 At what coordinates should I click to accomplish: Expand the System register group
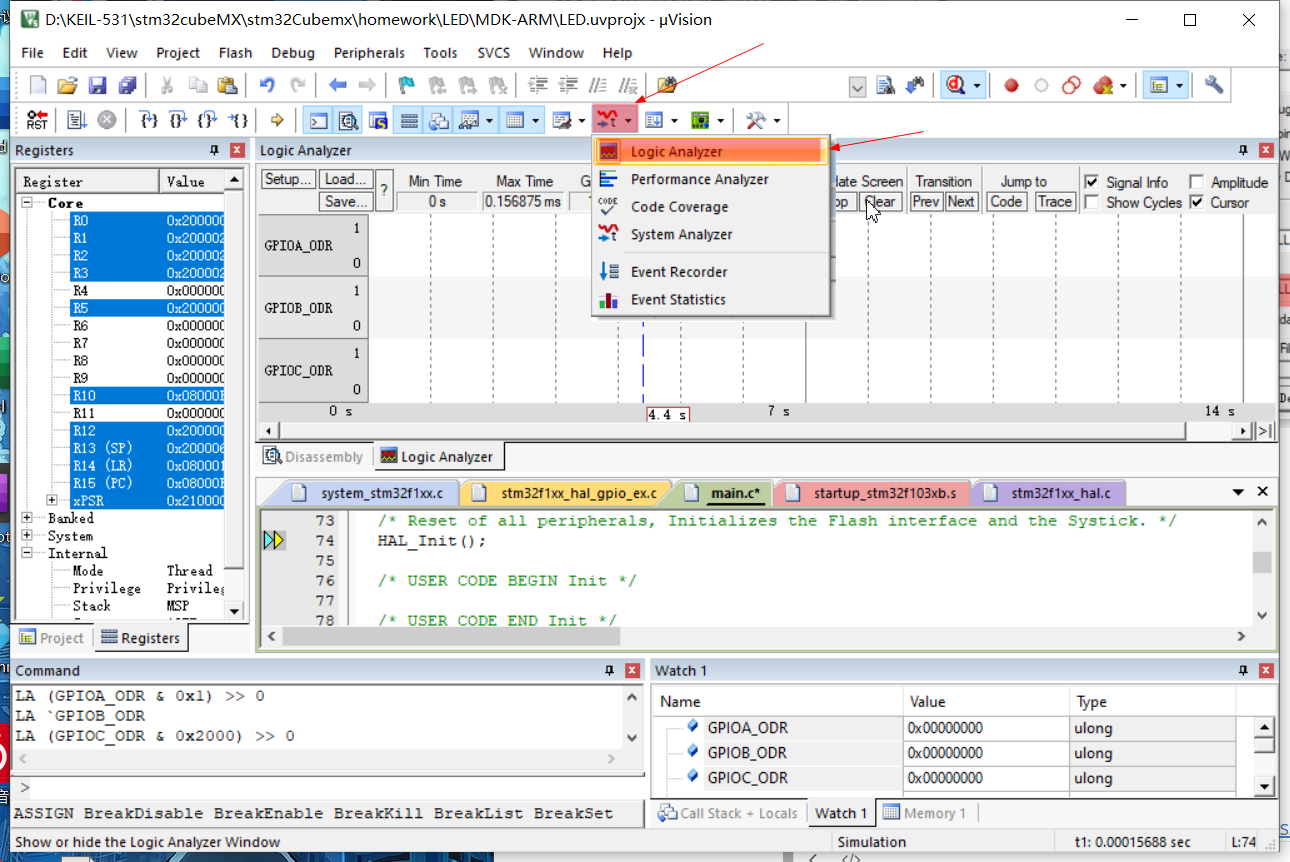(x=27, y=536)
